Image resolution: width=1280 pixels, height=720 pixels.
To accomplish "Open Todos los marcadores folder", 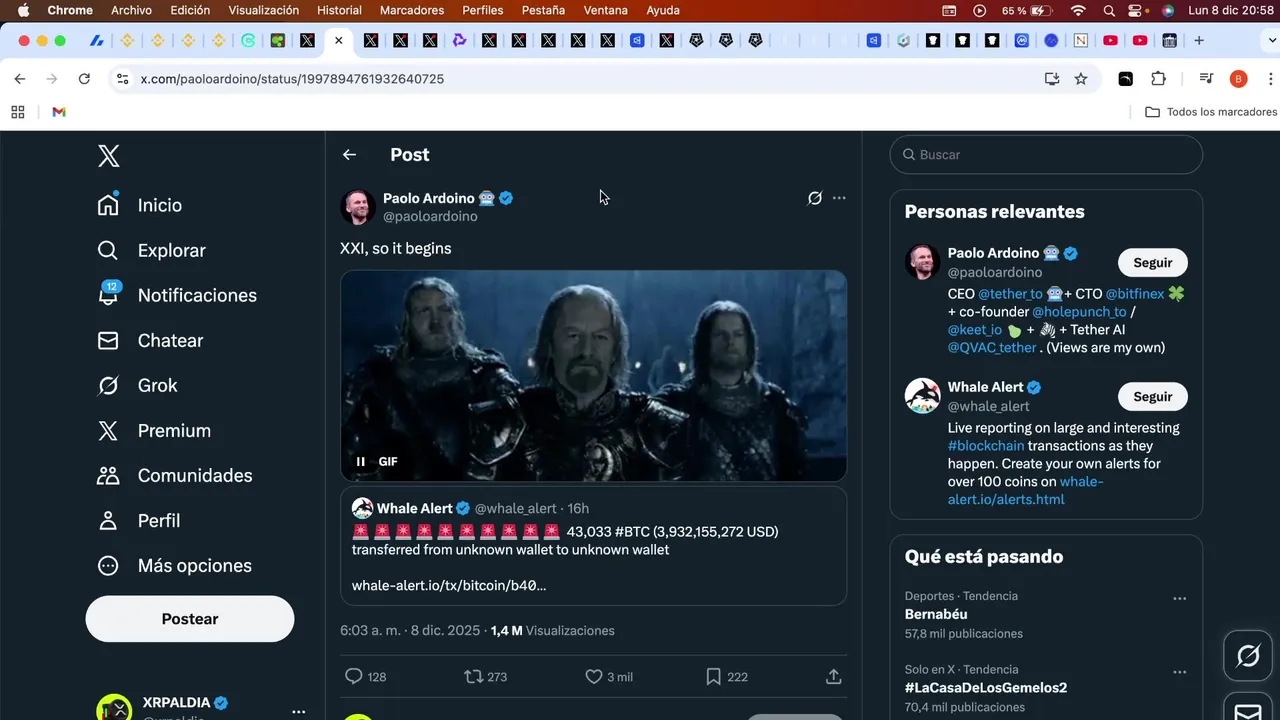I will coord(1211,112).
